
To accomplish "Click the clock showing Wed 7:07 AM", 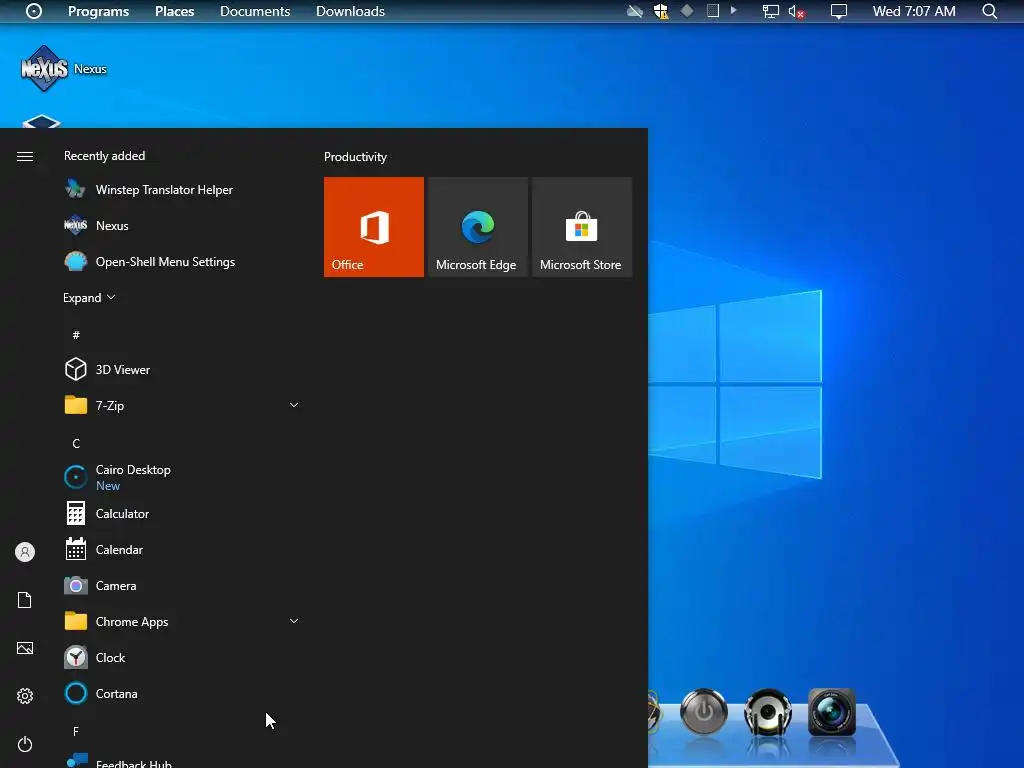I will tap(914, 11).
